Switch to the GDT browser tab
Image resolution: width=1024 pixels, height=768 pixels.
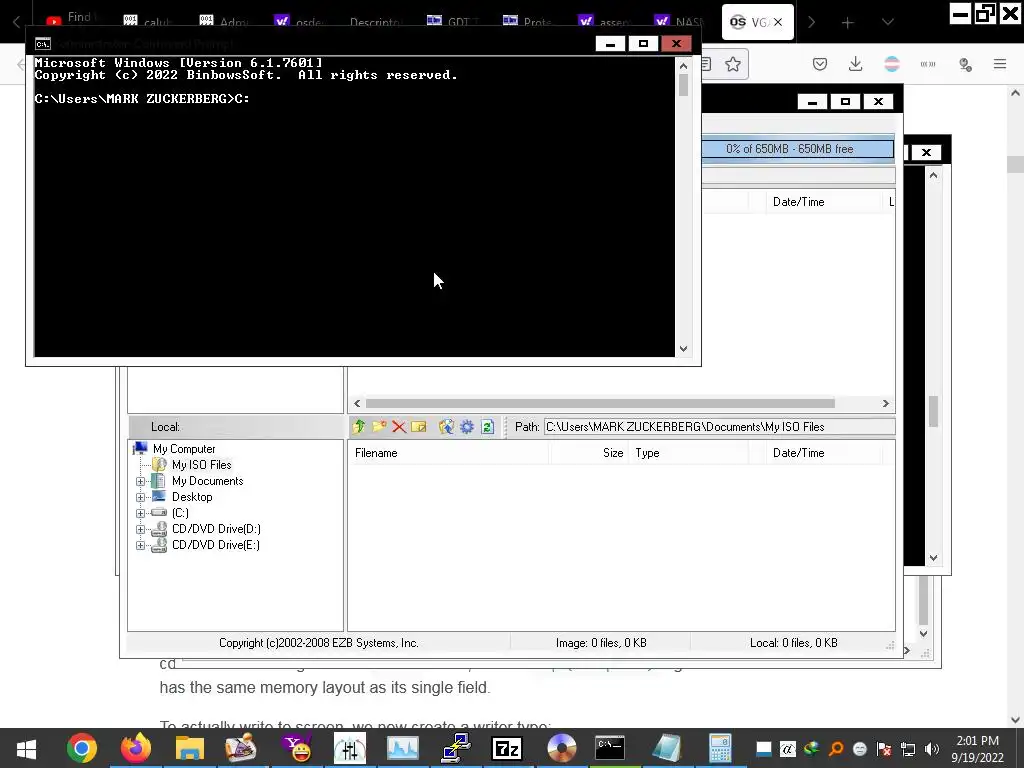pyautogui.click(x=452, y=22)
